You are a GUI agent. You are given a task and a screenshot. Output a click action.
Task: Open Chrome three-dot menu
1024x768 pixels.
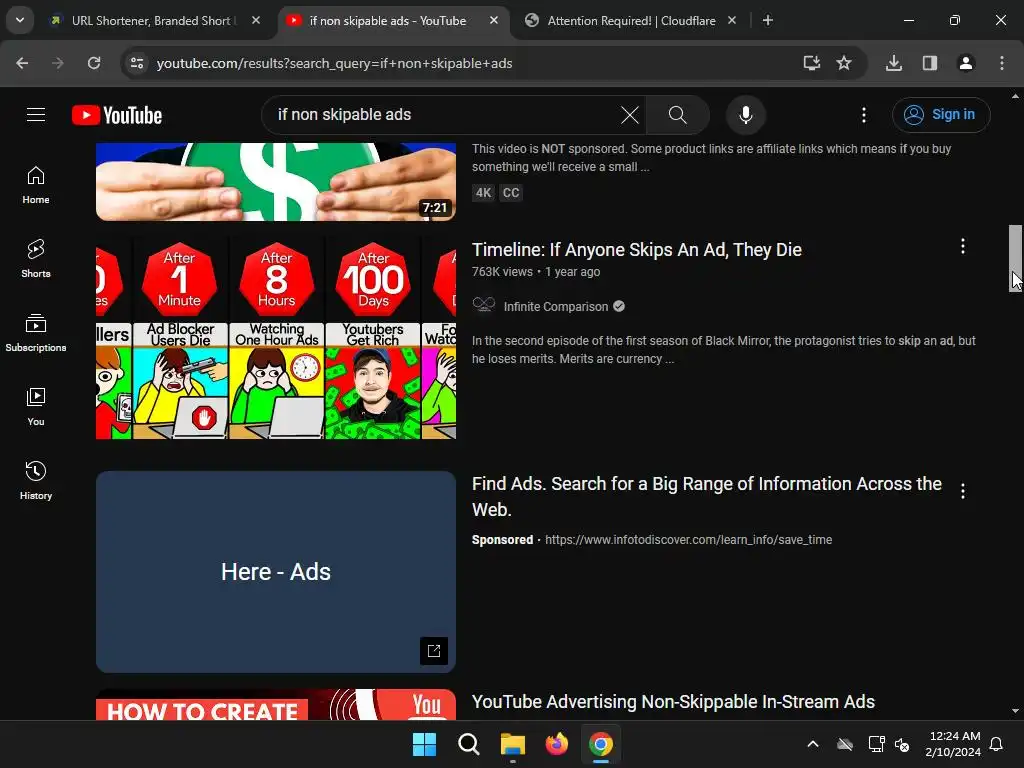[1002, 63]
